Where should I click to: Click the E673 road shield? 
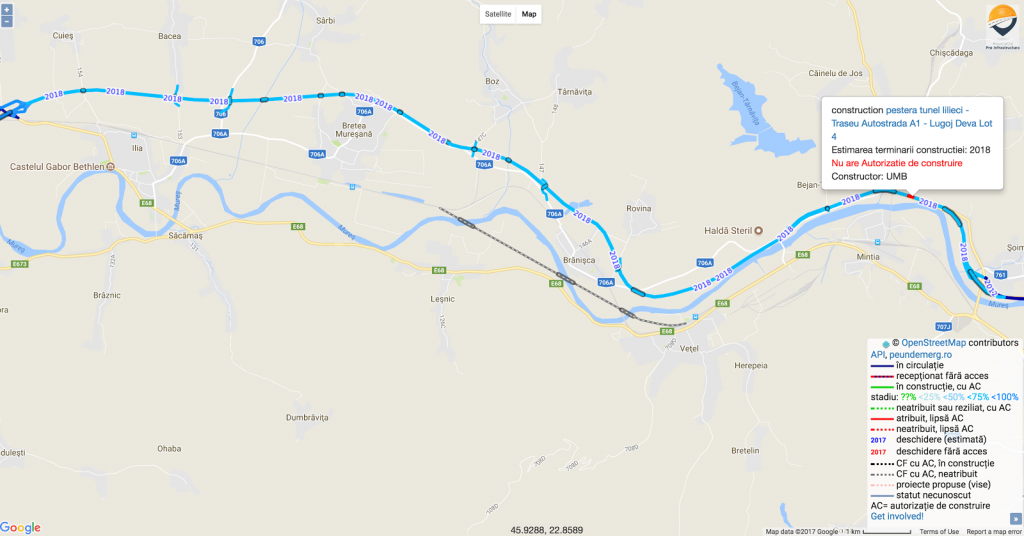(20, 264)
